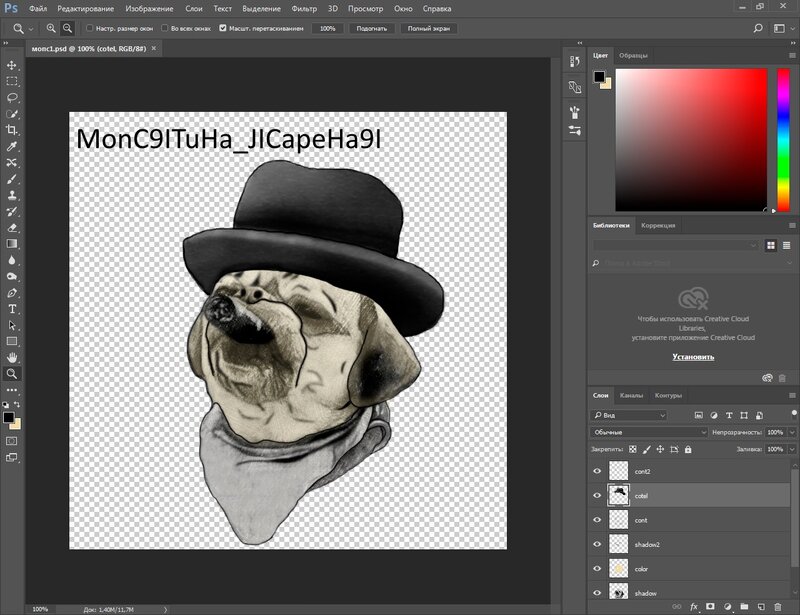Image resolution: width=800 pixels, height=615 pixels.
Task: Hide the cont2 layer
Action: [598, 470]
